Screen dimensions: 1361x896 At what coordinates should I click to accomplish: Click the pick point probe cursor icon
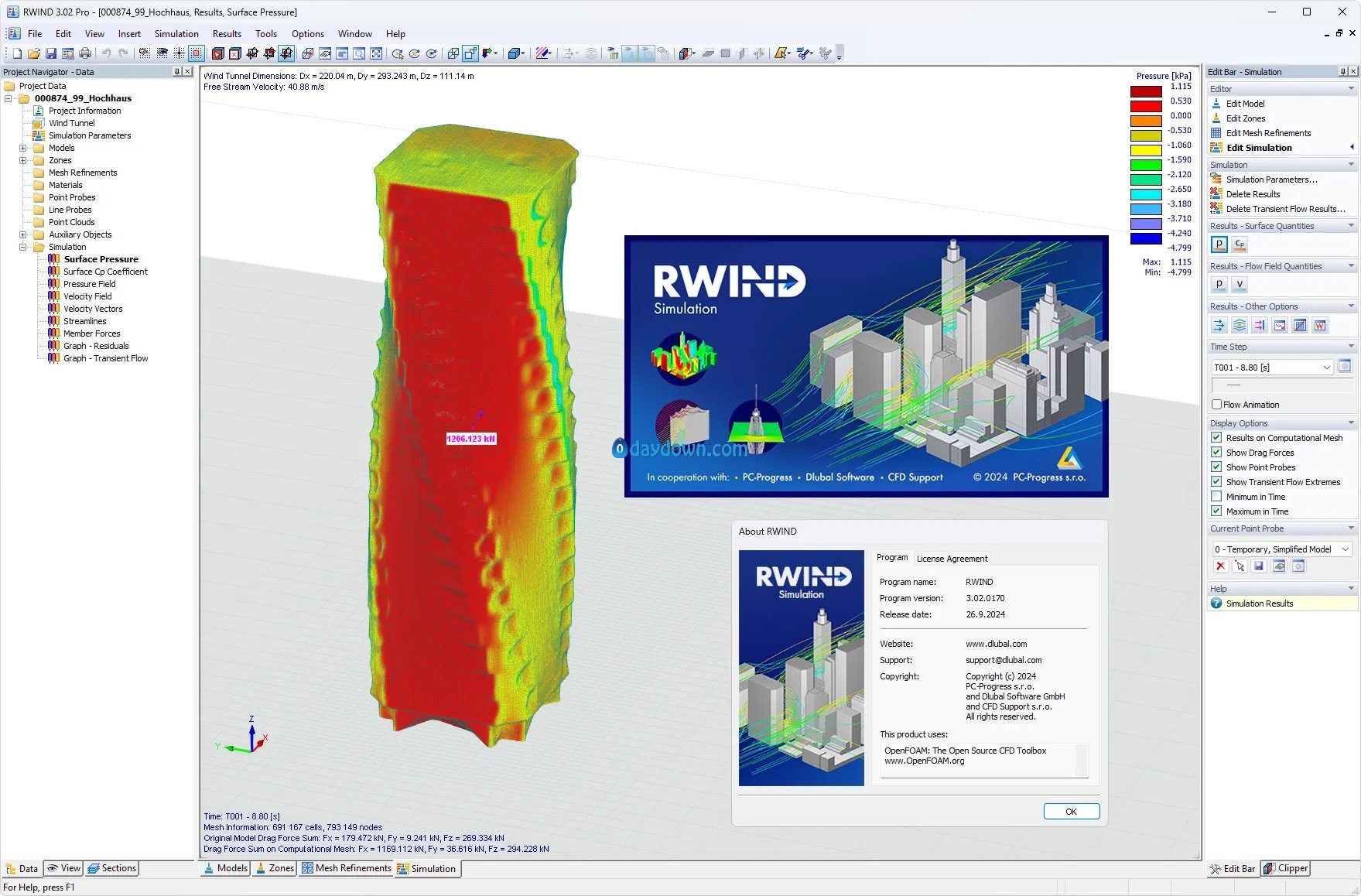1240,566
